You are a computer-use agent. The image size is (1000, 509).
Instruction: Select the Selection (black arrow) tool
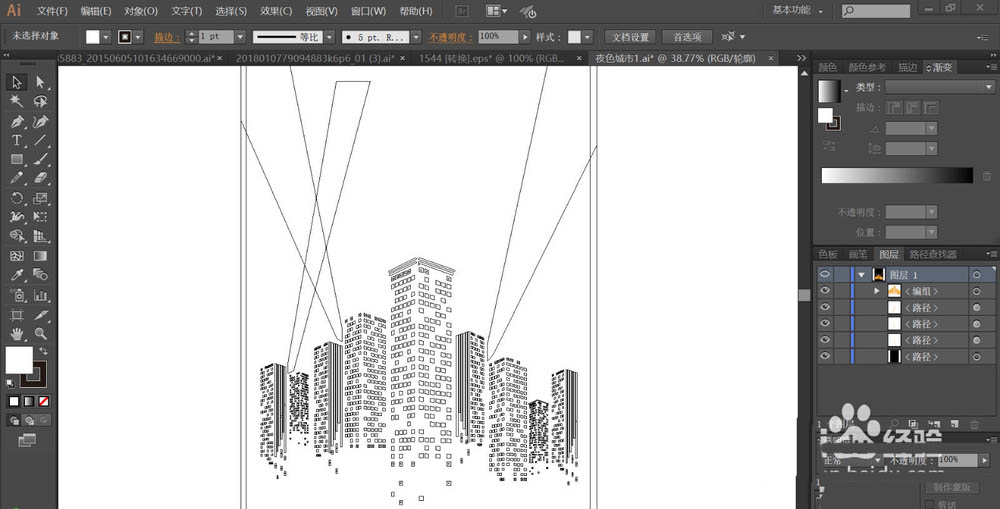click(x=17, y=82)
